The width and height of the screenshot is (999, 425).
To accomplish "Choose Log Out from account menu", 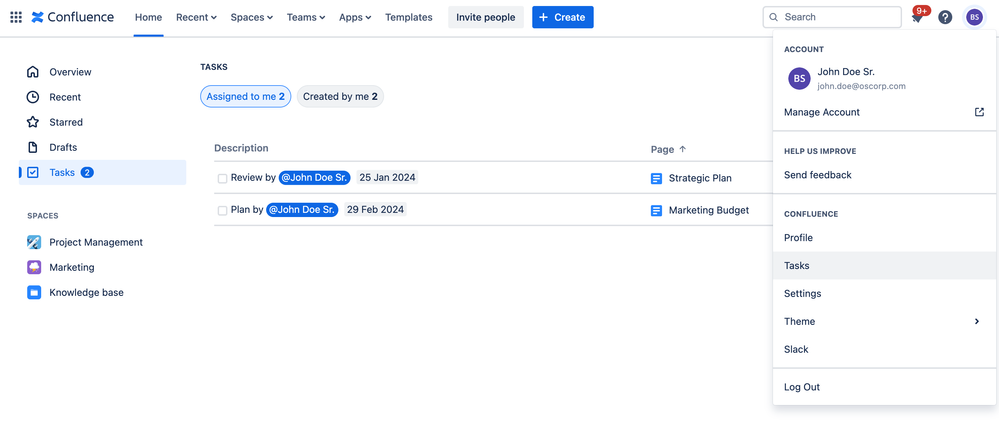I will coord(885,387).
